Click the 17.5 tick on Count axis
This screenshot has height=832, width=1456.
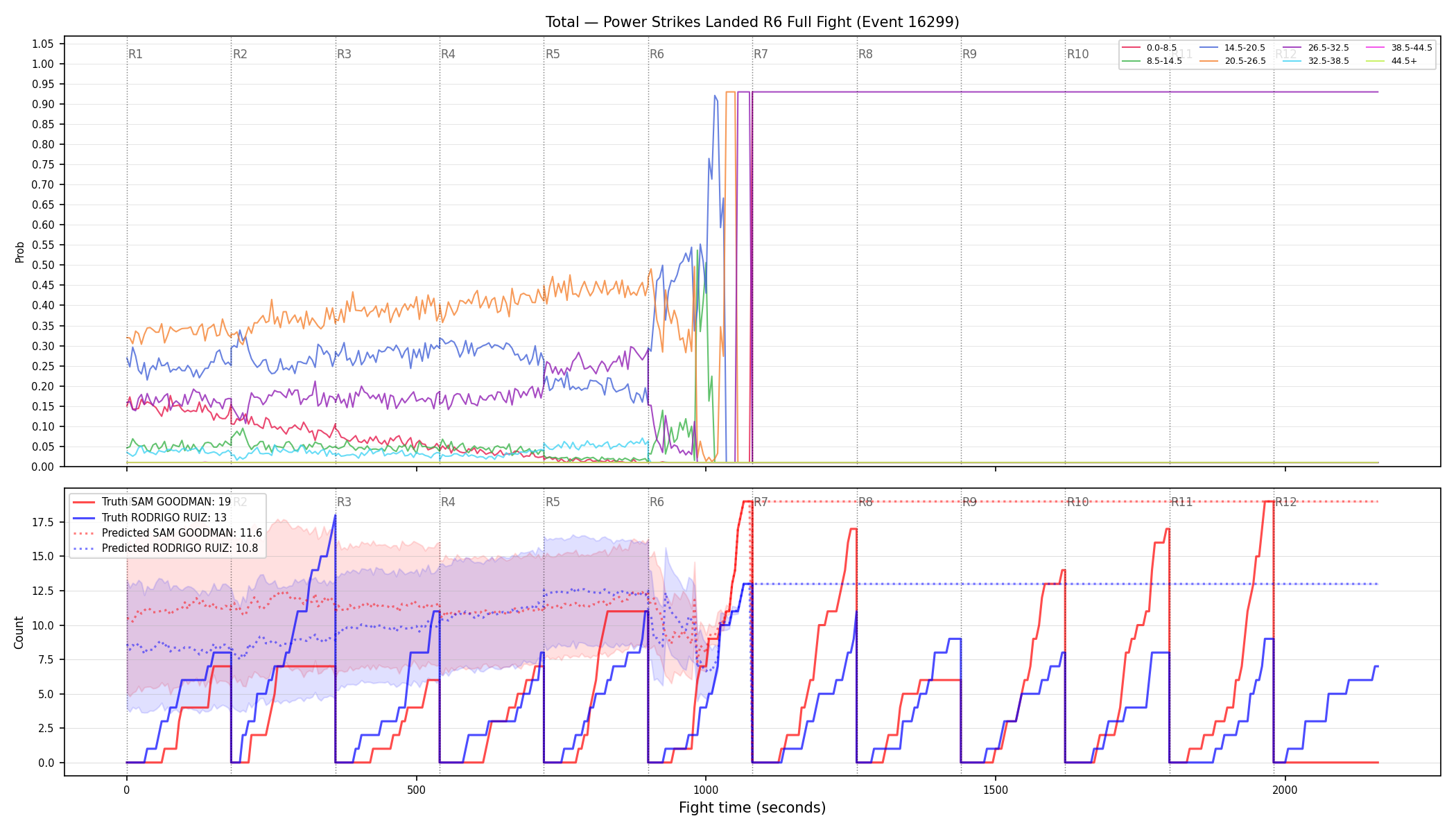42,522
